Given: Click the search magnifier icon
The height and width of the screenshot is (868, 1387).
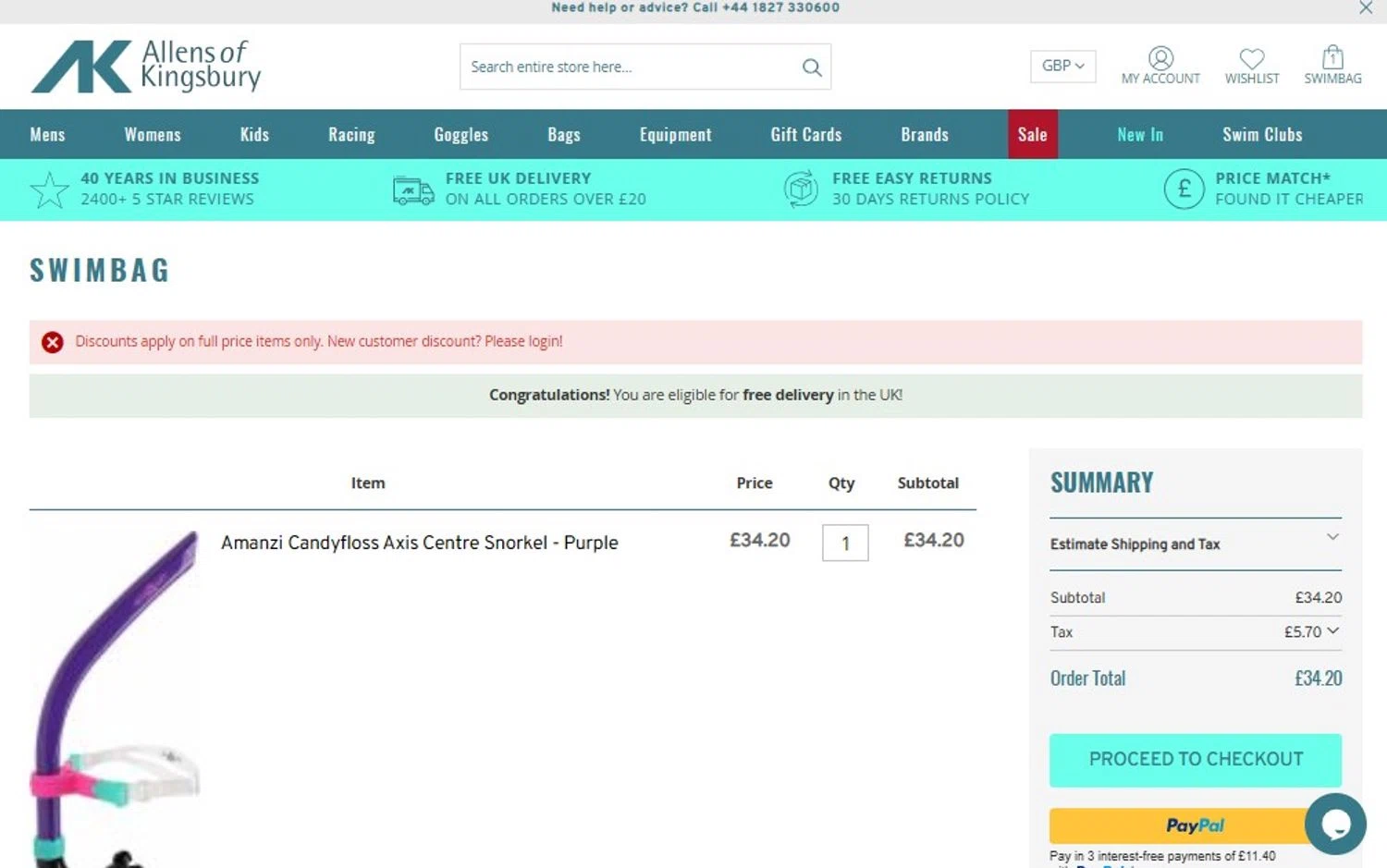Looking at the screenshot, I should coord(812,67).
